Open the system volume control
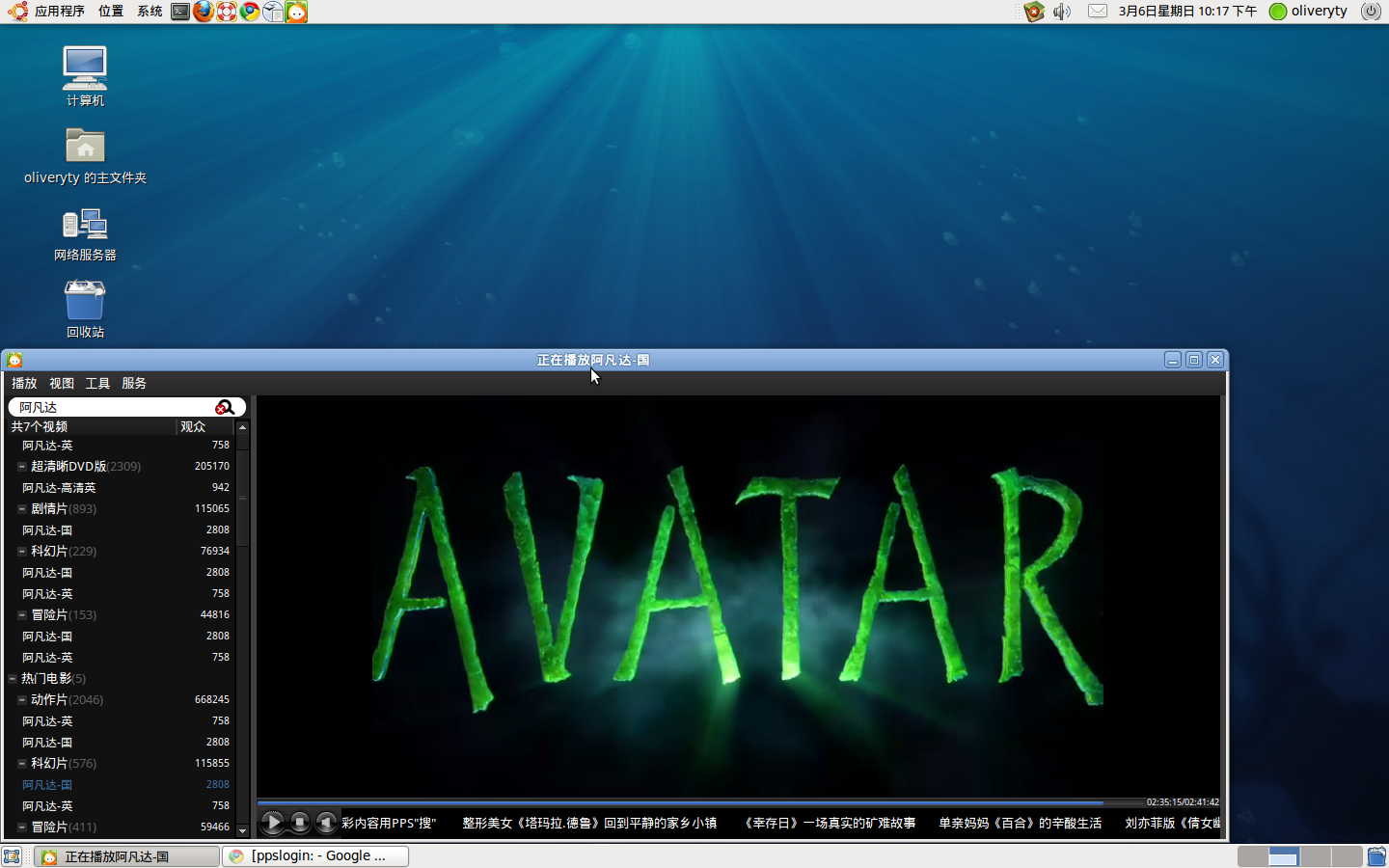This screenshot has width=1389, height=868. pyautogui.click(x=1062, y=12)
